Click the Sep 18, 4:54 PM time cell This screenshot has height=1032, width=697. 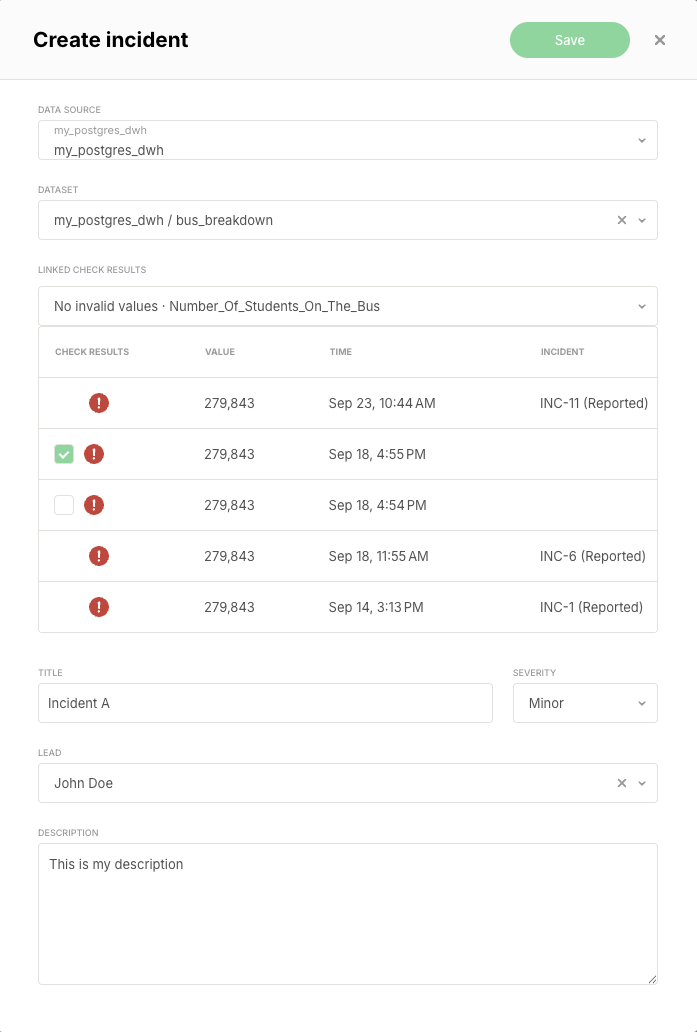point(377,505)
